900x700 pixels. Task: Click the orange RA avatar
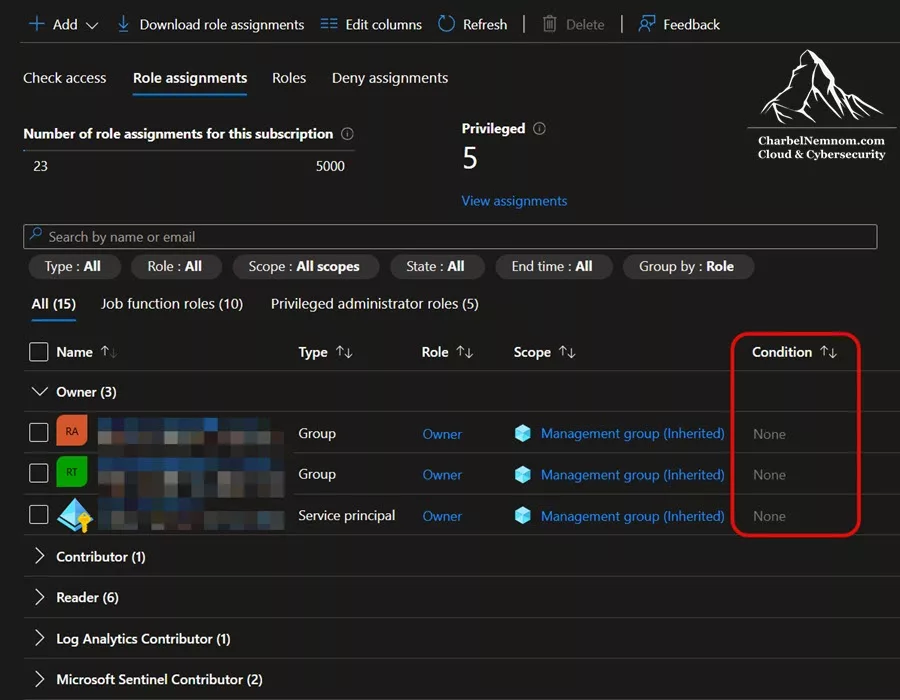click(x=72, y=430)
